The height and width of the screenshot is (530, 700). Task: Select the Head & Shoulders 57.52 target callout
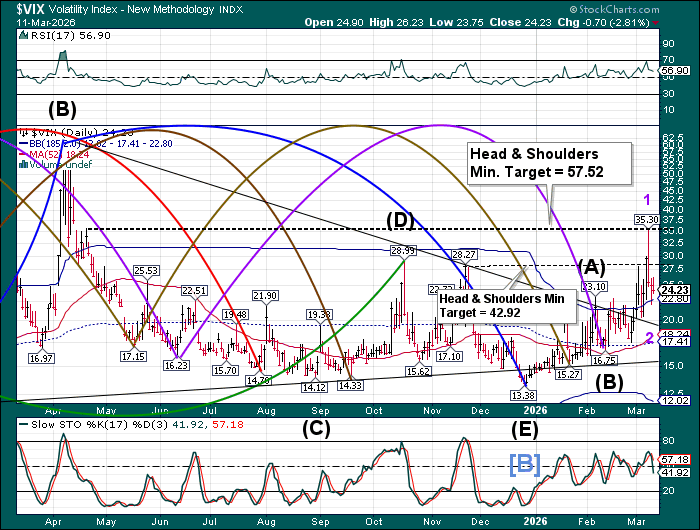point(552,163)
